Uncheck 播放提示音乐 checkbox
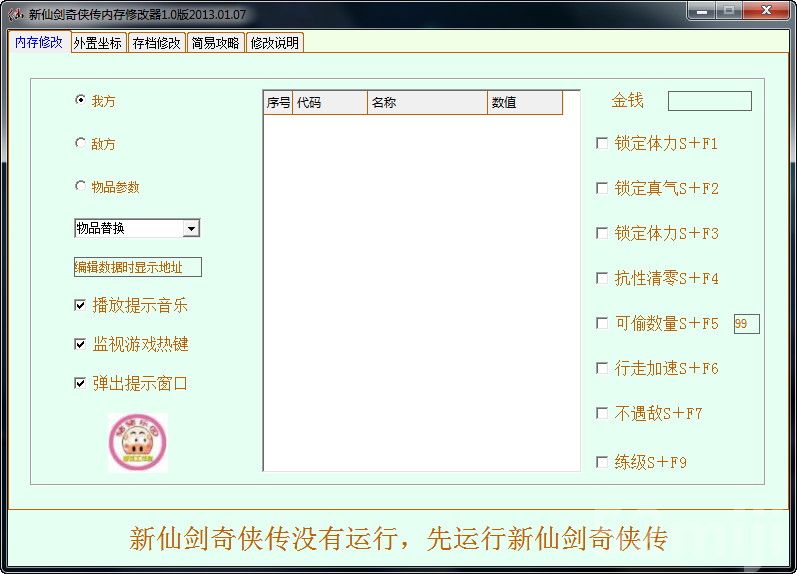Image resolution: width=797 pixels, height=574 pixels. (81, 305)
